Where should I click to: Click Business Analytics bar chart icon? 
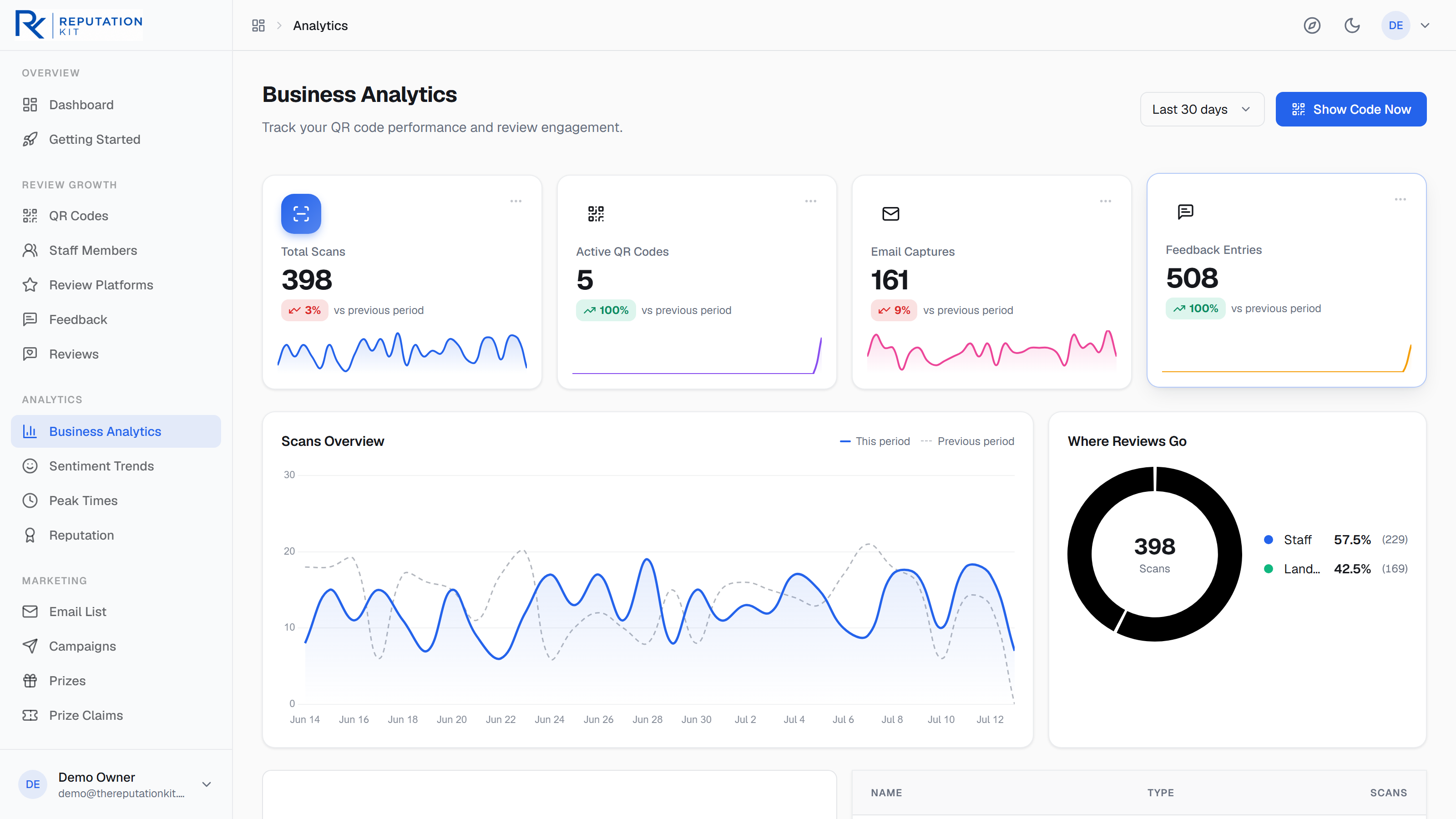tap(30, 431)
